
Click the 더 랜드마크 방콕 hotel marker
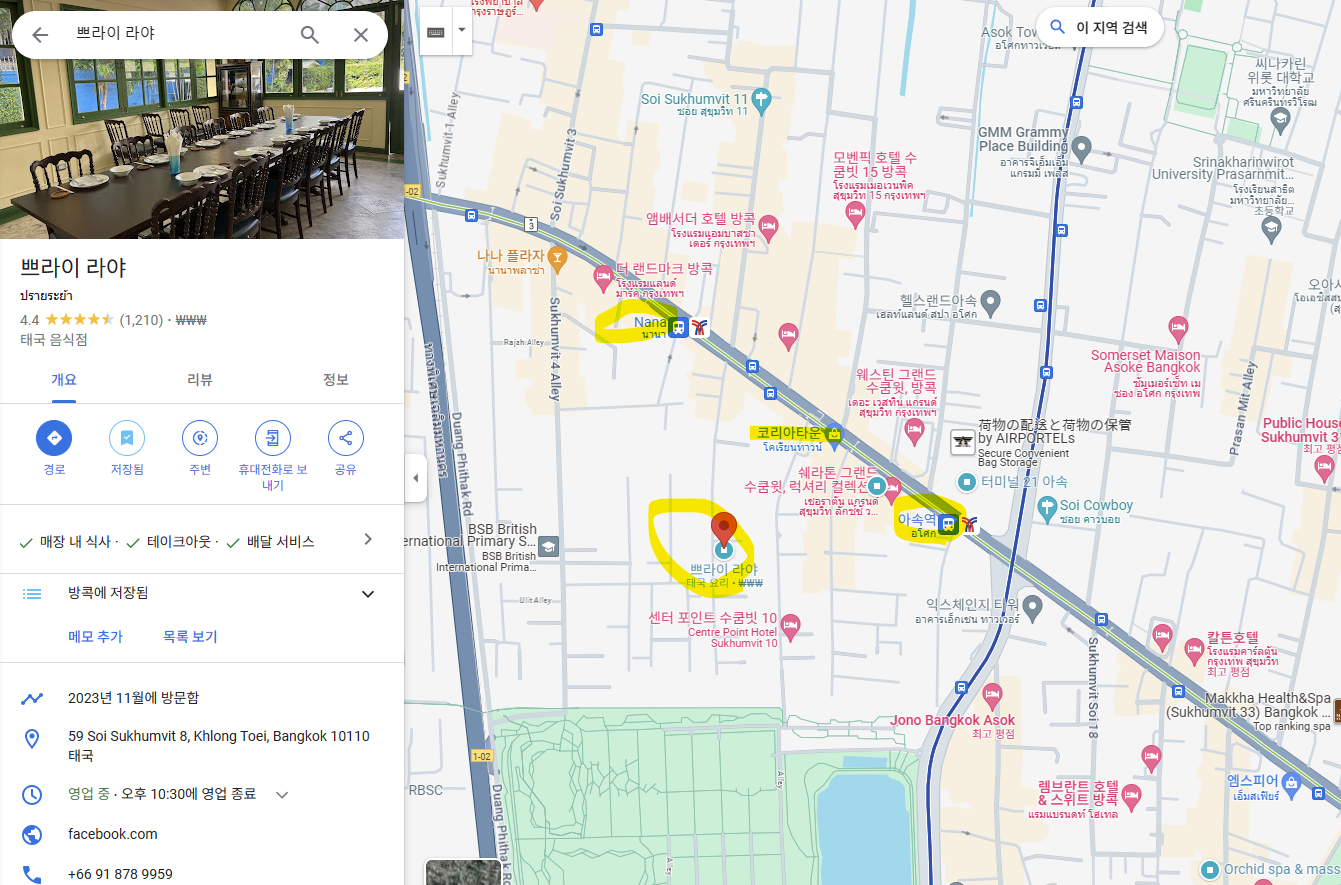(603, 275)
